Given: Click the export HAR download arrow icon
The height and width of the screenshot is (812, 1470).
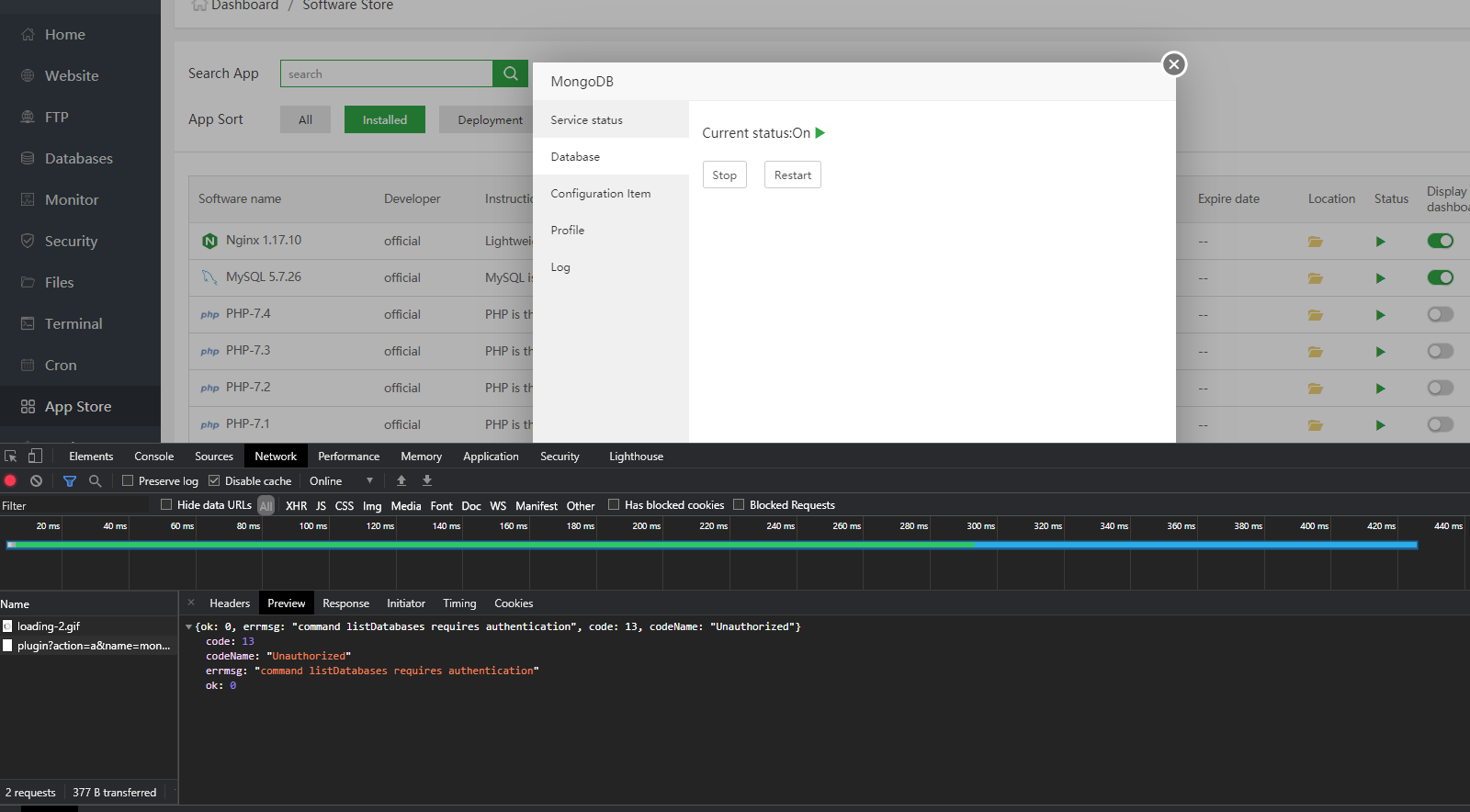Looking at the screenshot, I should click(x=427, y=480).
